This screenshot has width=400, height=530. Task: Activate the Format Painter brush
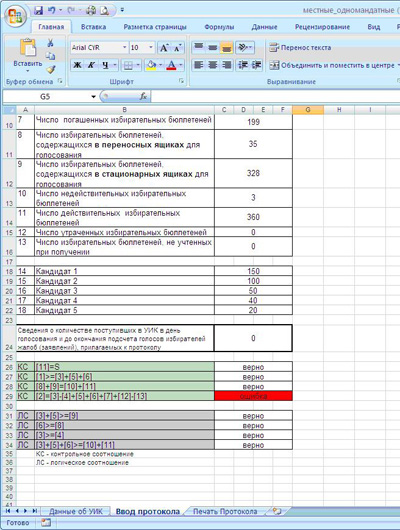(x=50, y=69)
